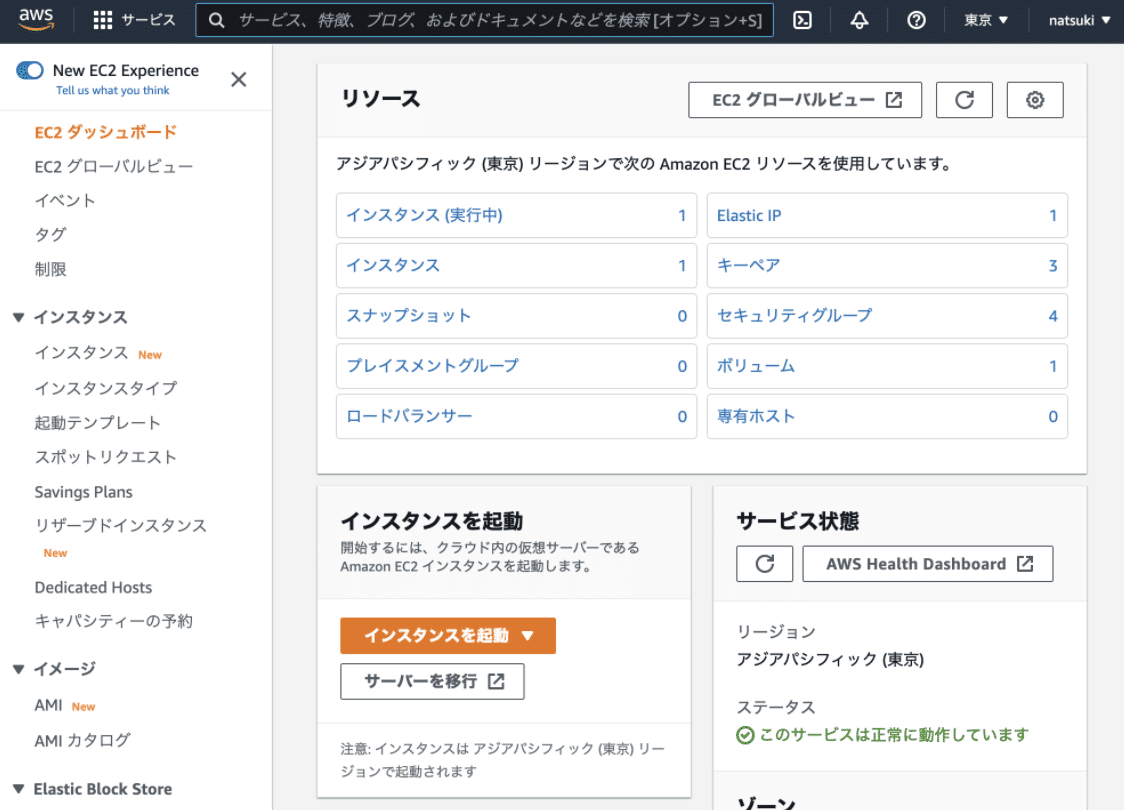Focus the AWS services search field
1124x810 pixels.
[x=485, y=20]
